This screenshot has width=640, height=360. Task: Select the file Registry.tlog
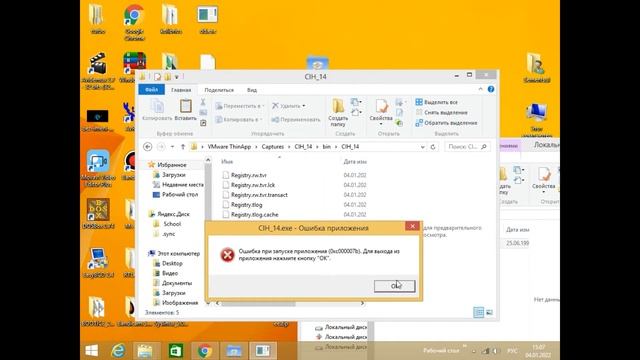click(x=247, y=204)
